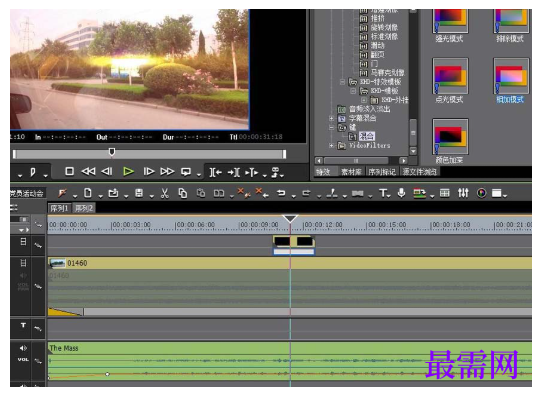Click the Rewind double-arrow button
537x396 pixels.
point(88,171)
